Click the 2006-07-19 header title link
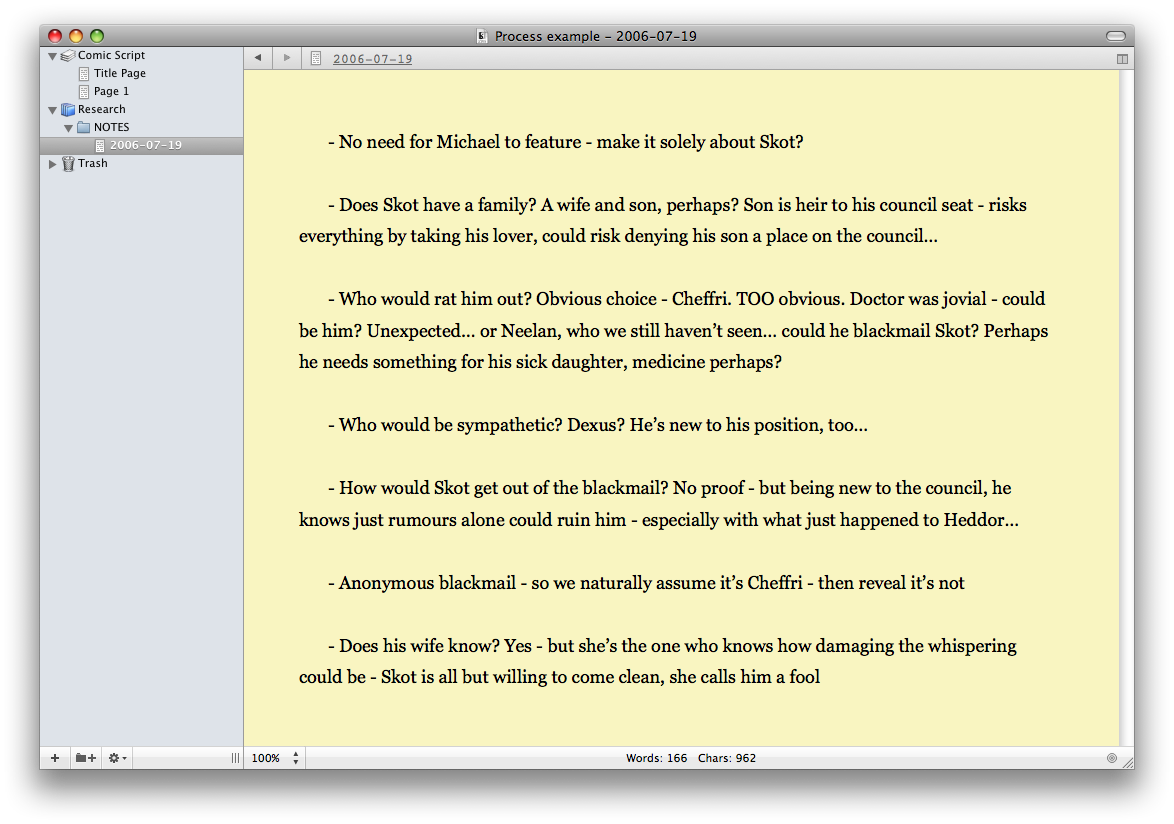This screenshot has height=824, width=1174. click(x=372, y=59)
